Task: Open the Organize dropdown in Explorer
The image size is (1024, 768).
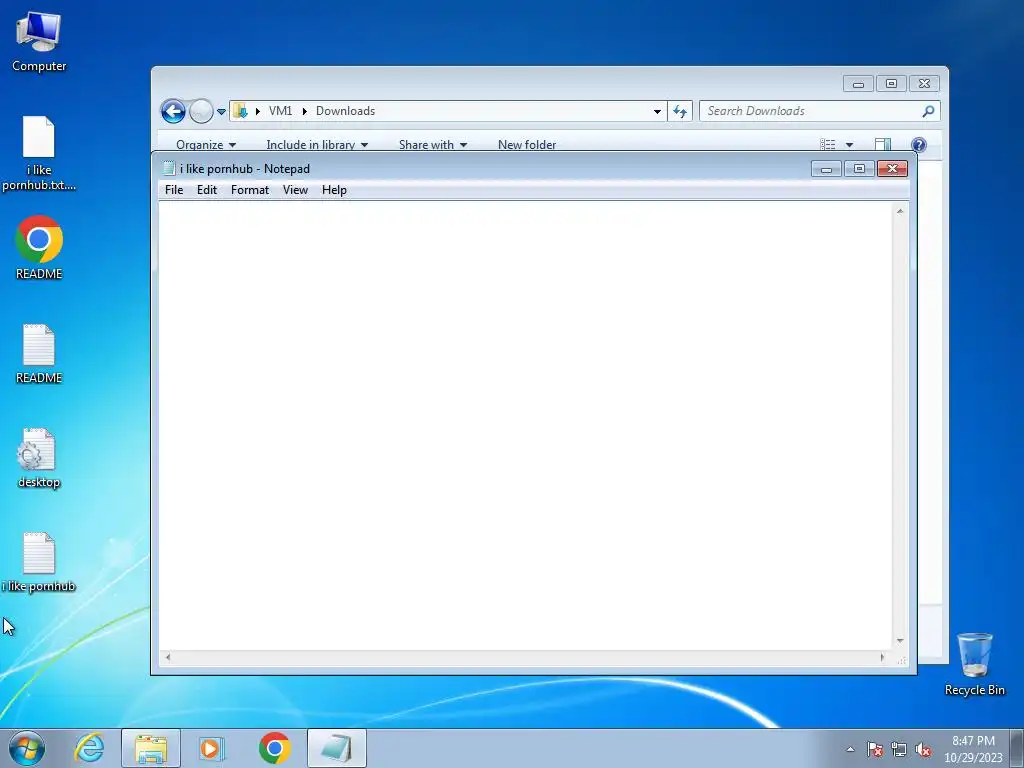Action: (x=206, y=145)
